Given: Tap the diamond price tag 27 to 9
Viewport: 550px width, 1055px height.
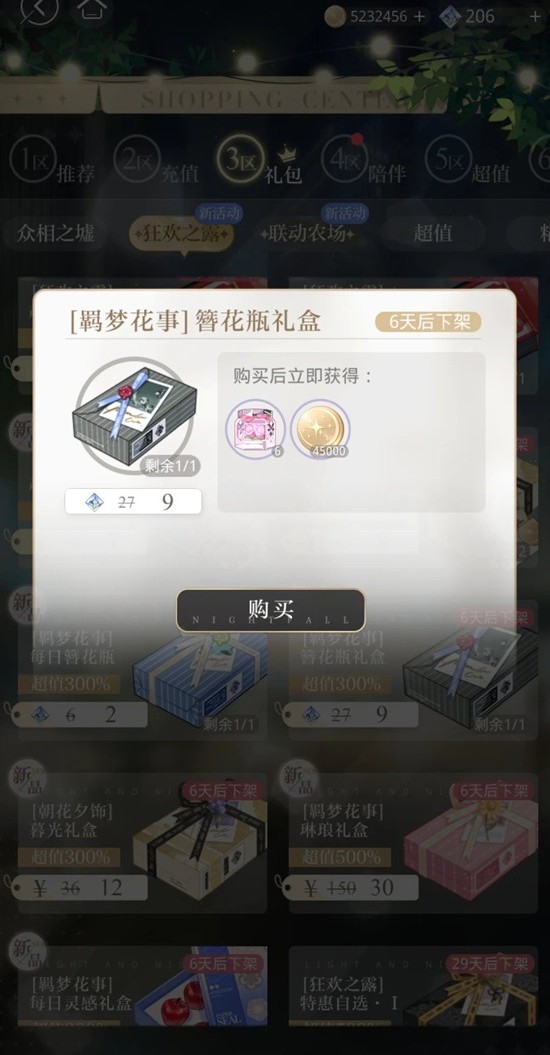Looking at the screenshot, I should pos(133,501).
